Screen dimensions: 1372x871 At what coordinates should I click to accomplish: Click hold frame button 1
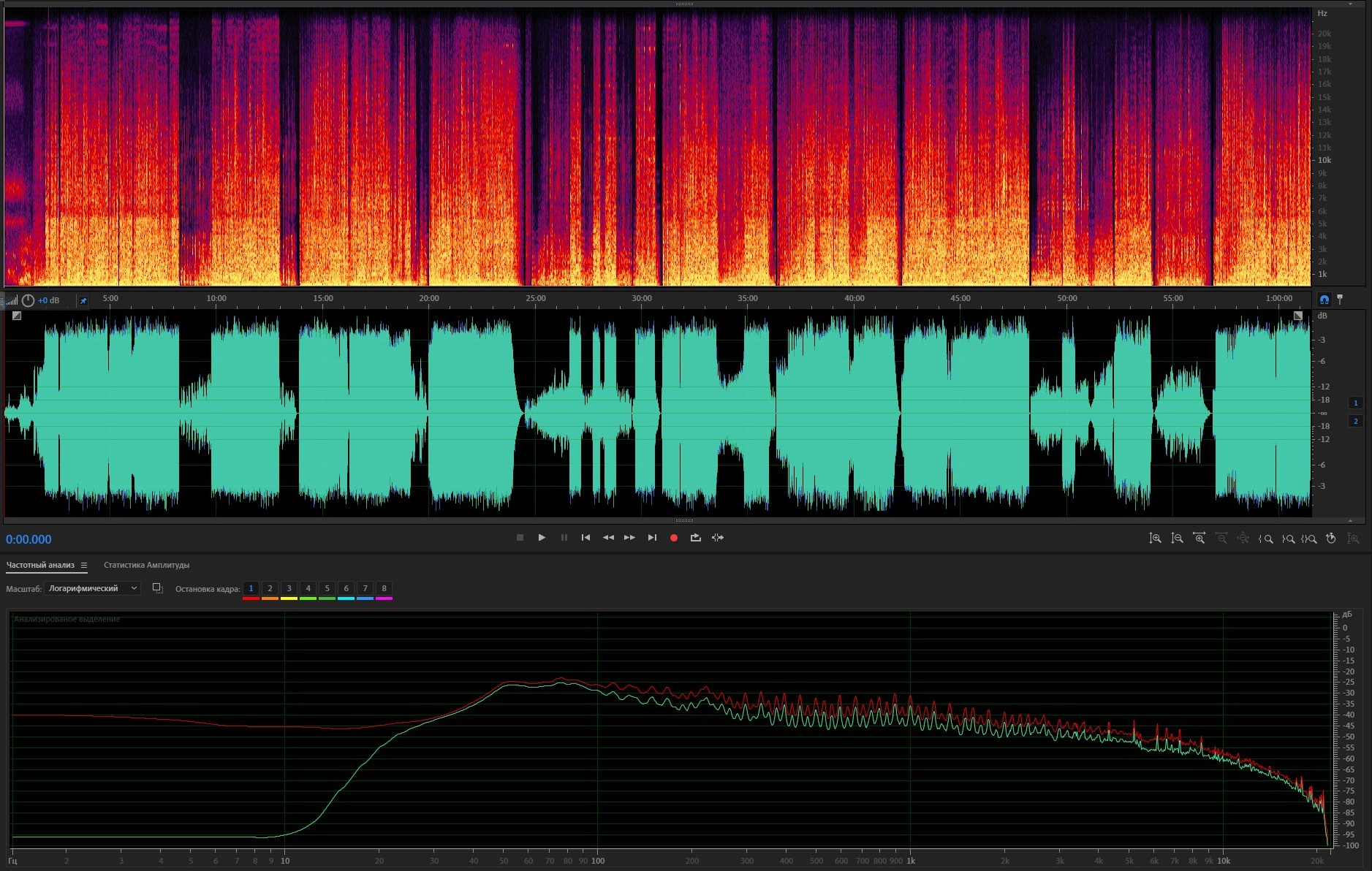251,588
